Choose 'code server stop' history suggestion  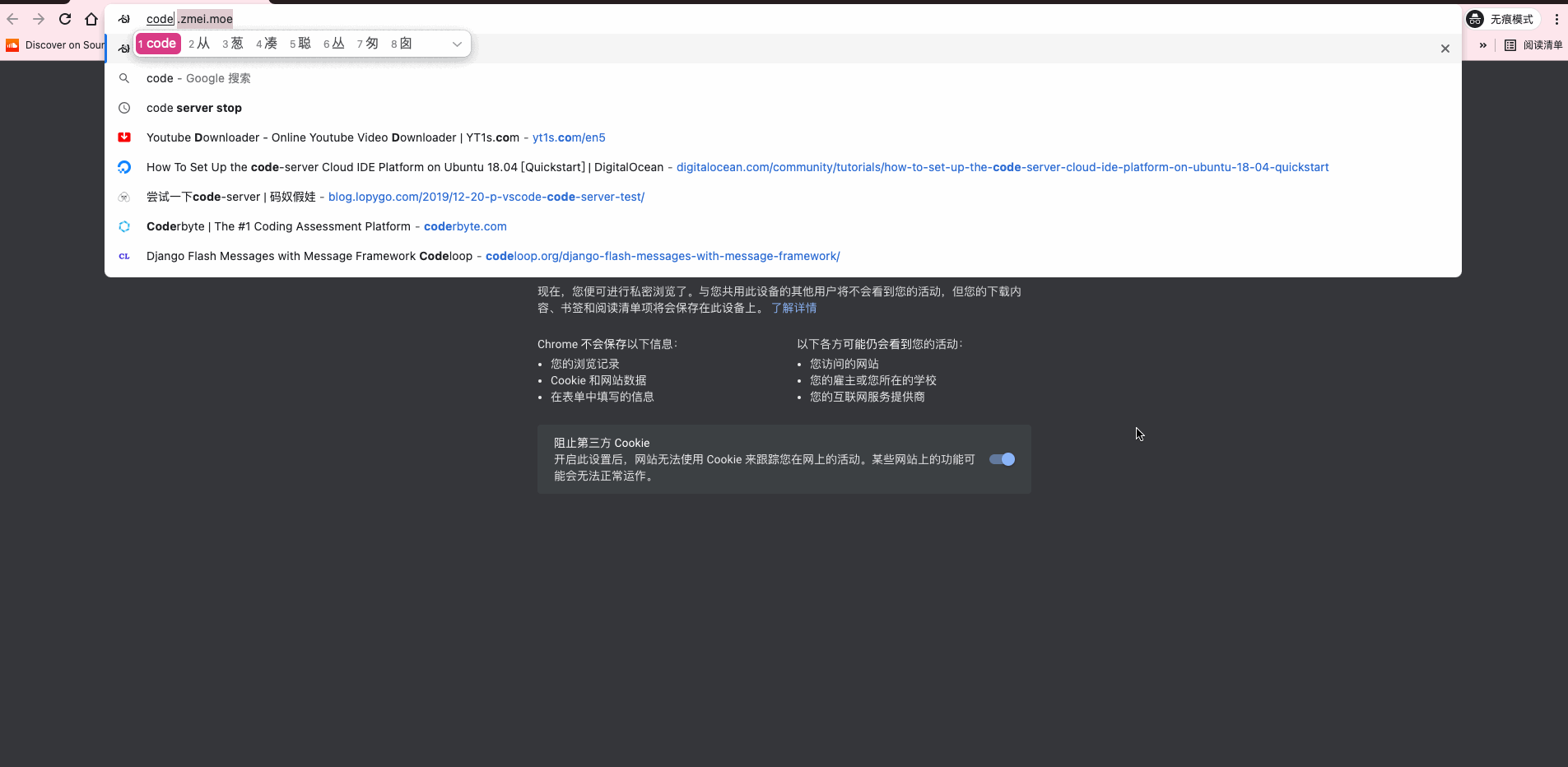(783, 108)
